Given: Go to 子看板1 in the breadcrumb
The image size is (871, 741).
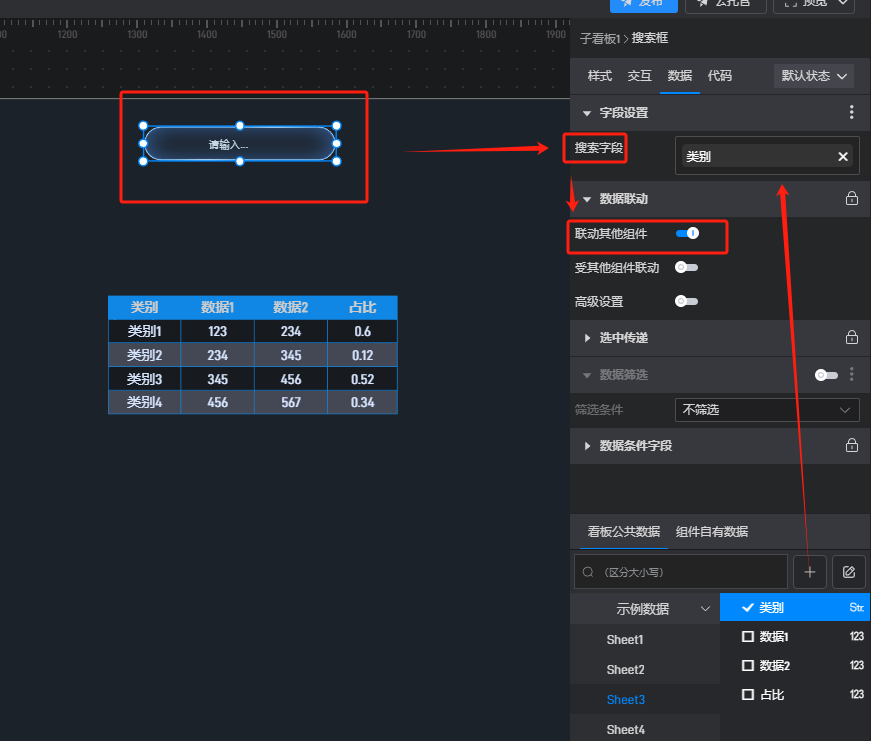Looking at the screenshot, I should [x=600, y=38].
